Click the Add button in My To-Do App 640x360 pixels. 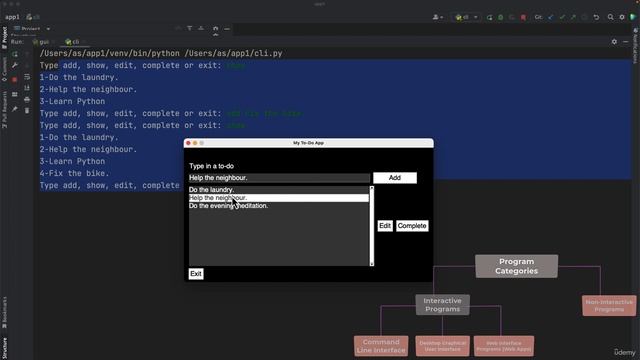tap(395, 178)
